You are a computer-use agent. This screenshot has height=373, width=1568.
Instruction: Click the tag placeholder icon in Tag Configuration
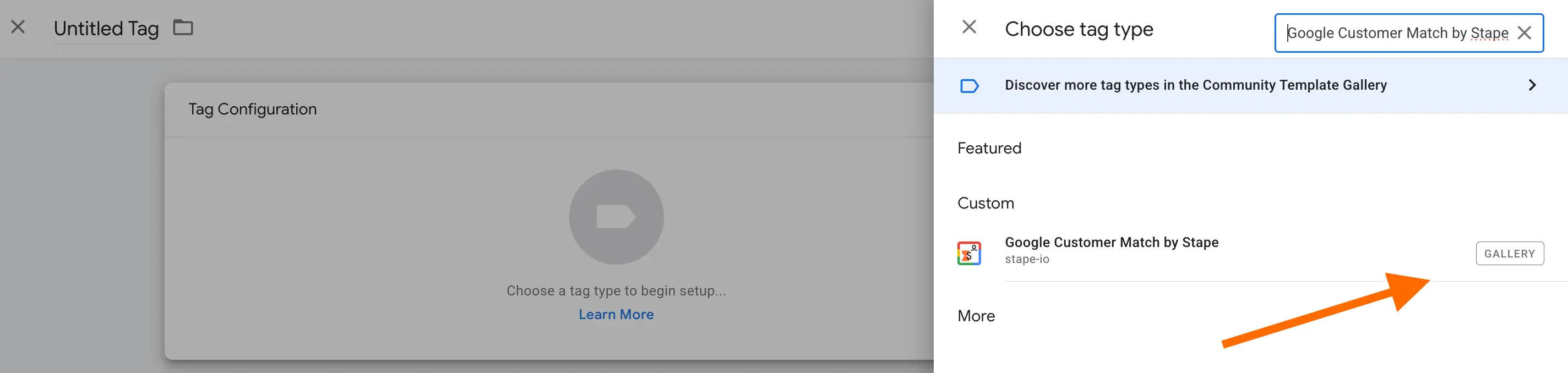point(616,217)
